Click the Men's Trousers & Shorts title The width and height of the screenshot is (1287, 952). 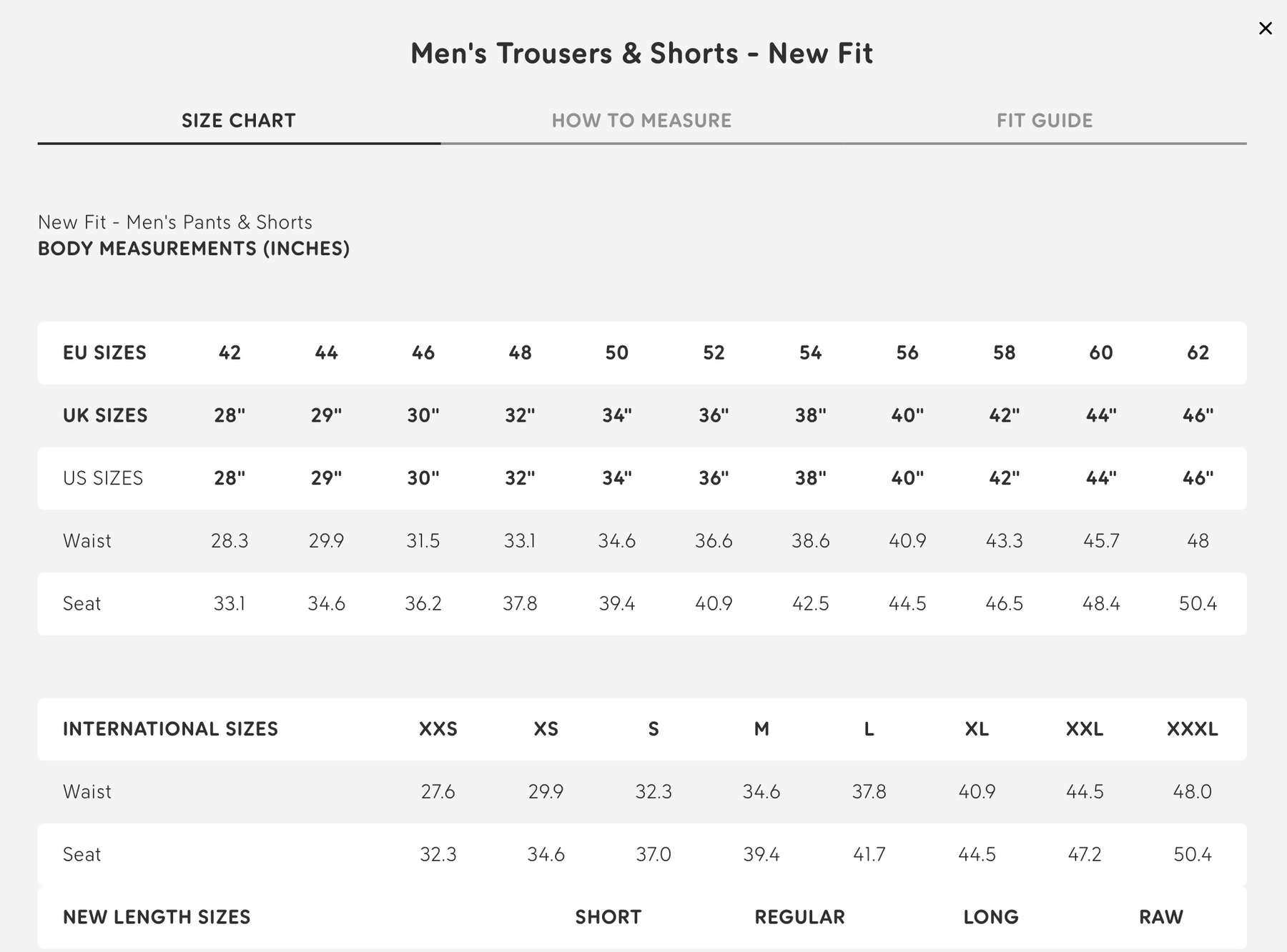coord(641,54)
